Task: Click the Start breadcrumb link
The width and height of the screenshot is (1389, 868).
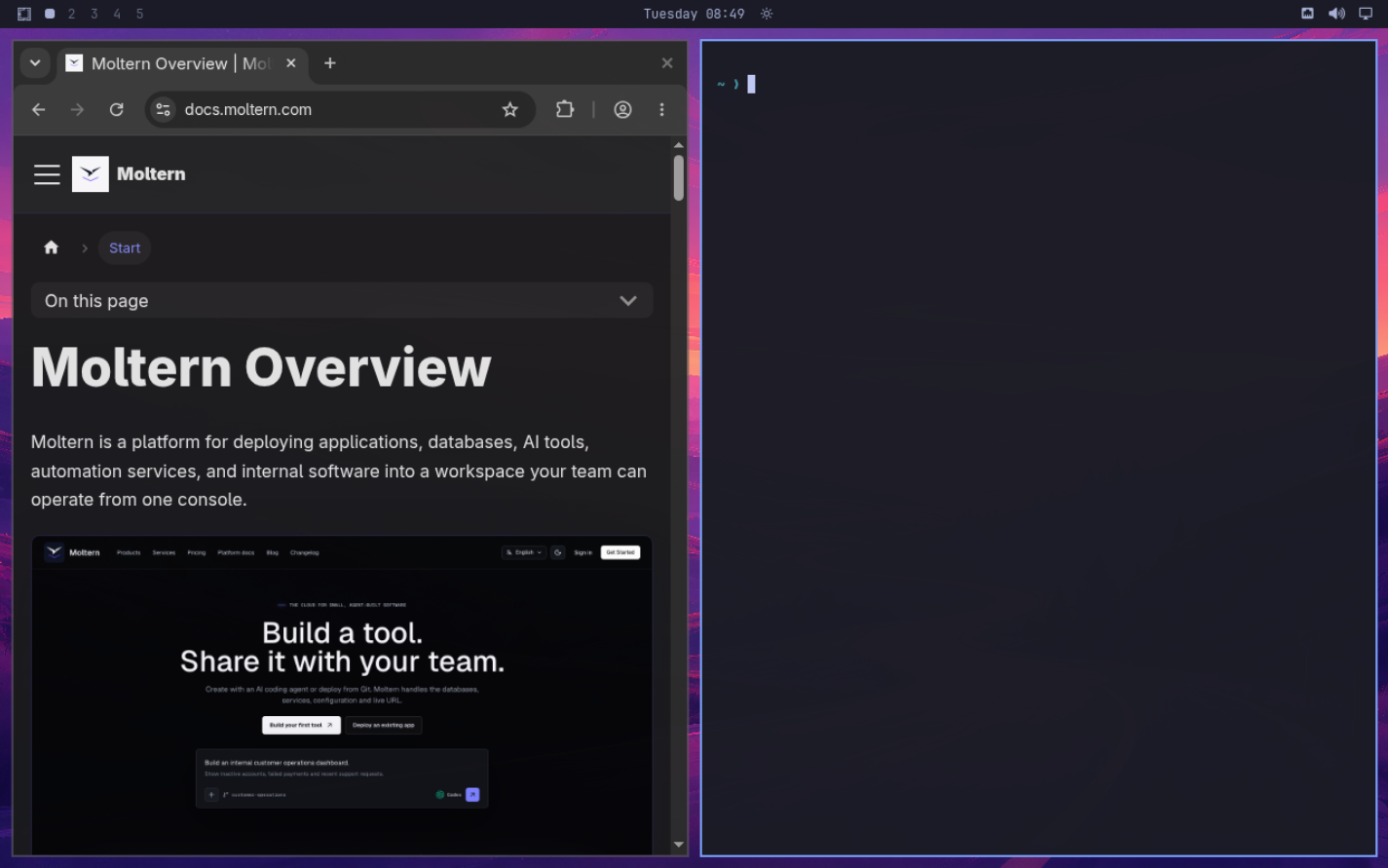Action: (x=125, y=247)
